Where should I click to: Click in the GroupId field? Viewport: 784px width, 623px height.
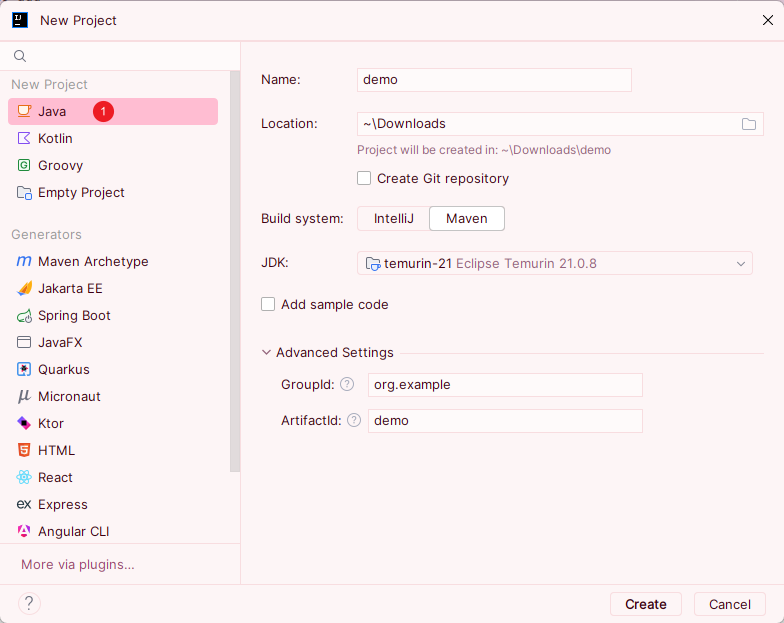(x=505, y=385)
